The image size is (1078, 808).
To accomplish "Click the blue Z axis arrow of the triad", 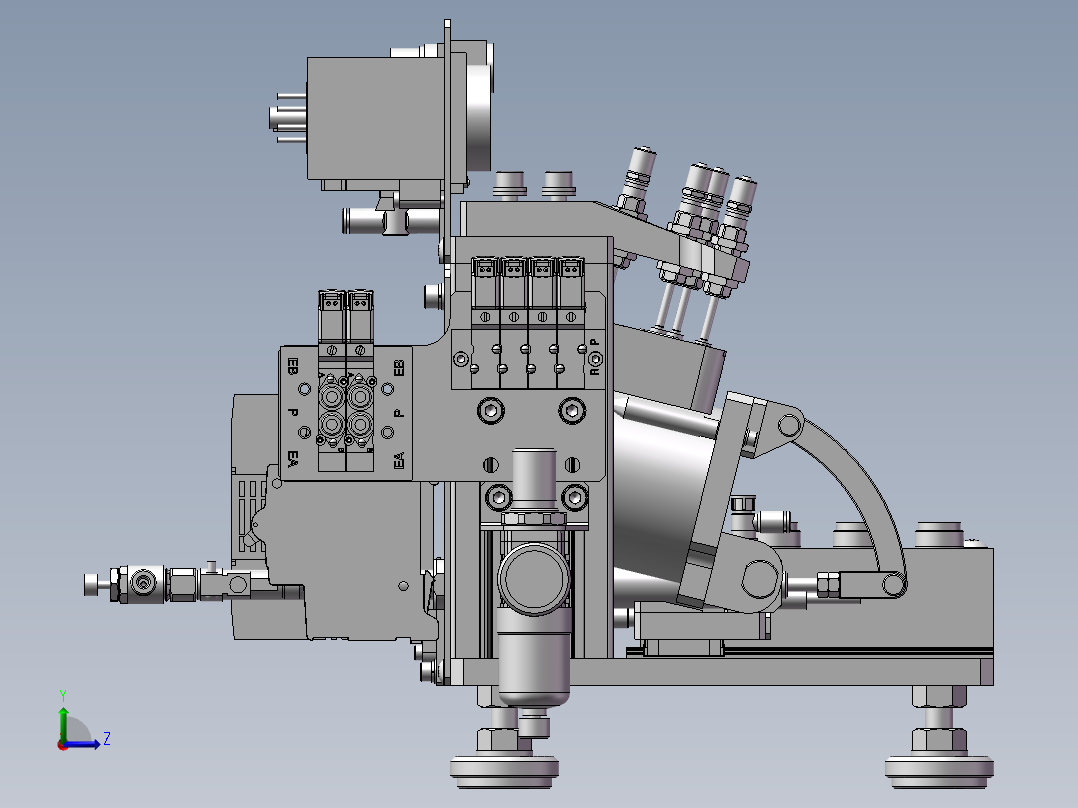I will (84, 743).
